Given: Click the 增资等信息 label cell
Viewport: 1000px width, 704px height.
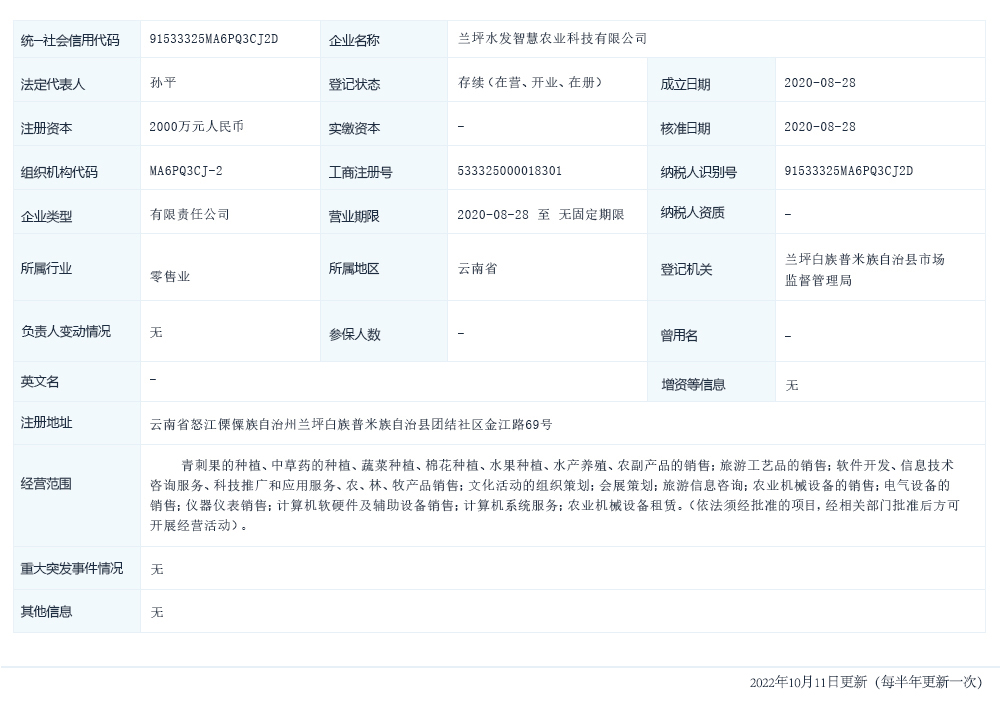Looking at the screenshot, I should coord(693,384).
